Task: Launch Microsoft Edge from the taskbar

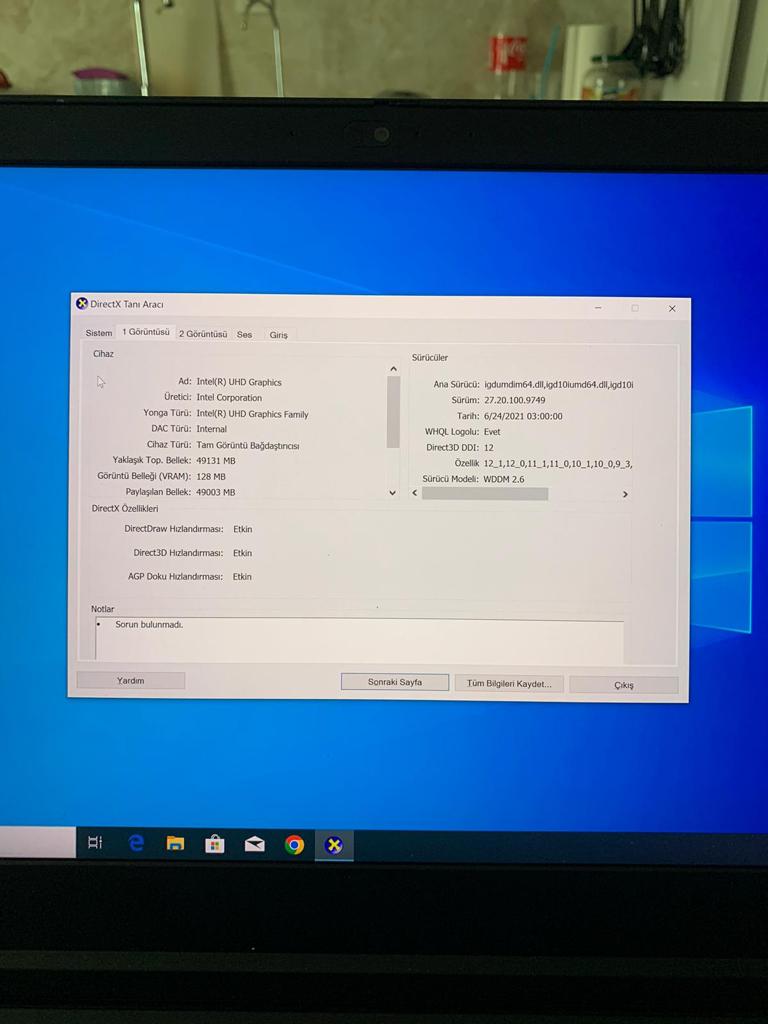Action: [136, 843]
